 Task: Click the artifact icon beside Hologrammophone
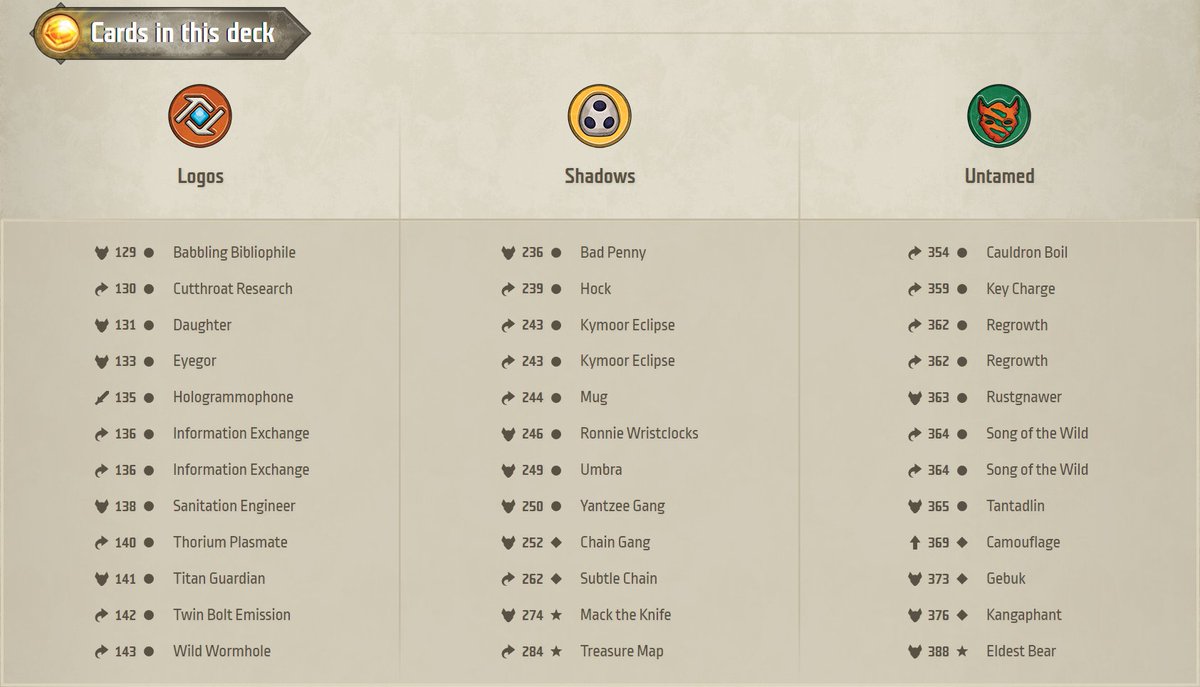(101, 398)
